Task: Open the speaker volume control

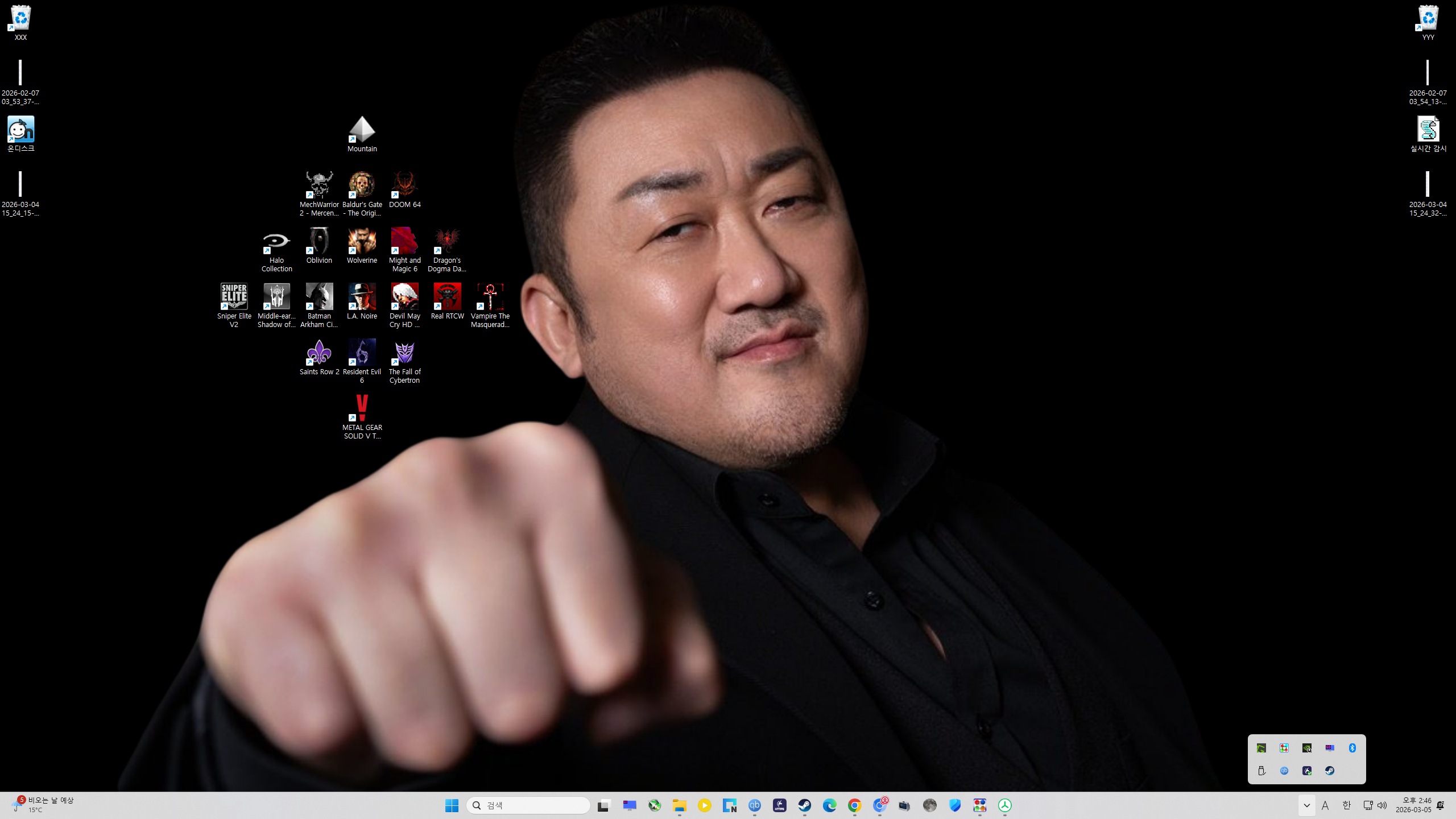Action: coord(1382,805)
